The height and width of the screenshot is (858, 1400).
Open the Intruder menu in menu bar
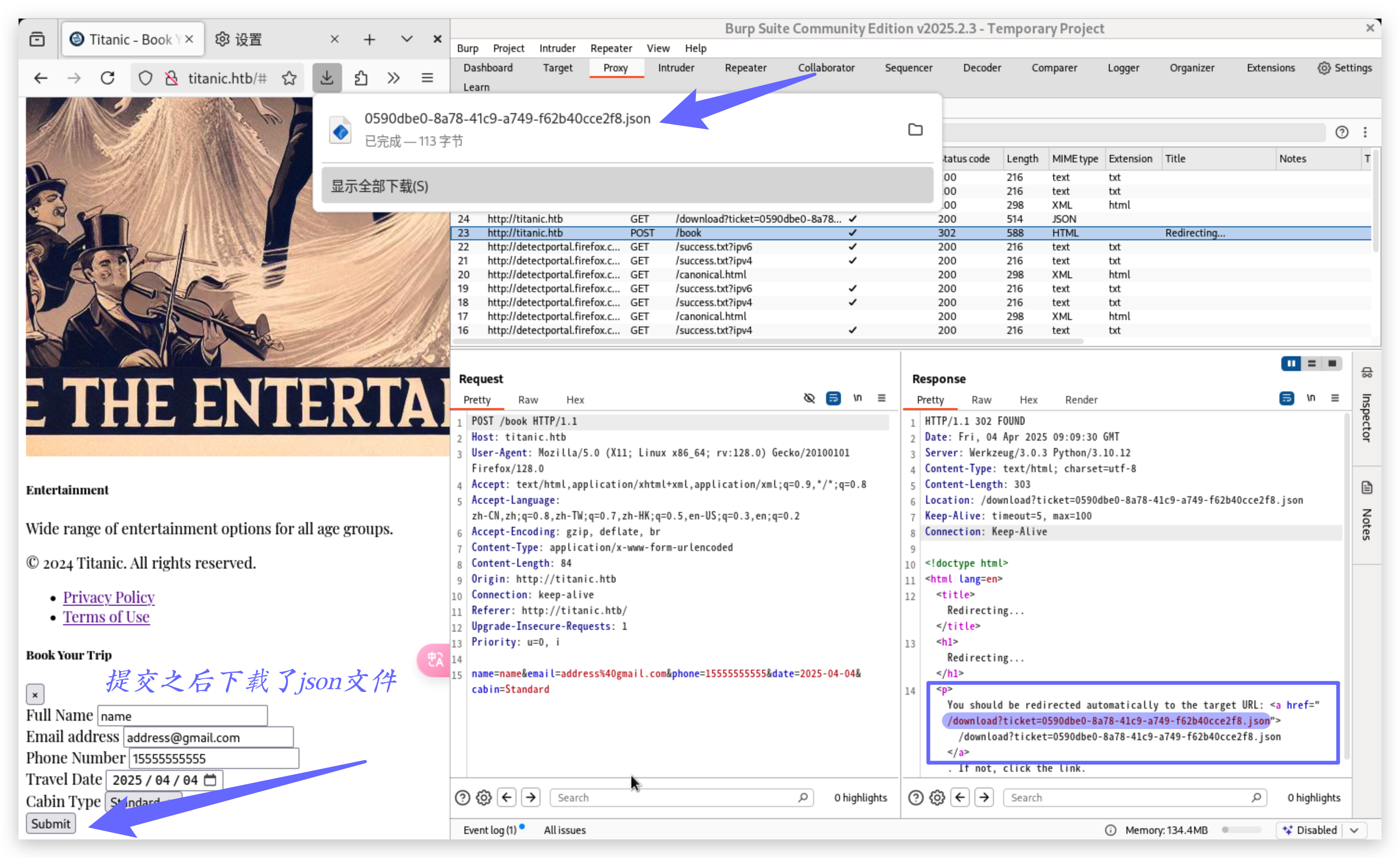[557, 48]
